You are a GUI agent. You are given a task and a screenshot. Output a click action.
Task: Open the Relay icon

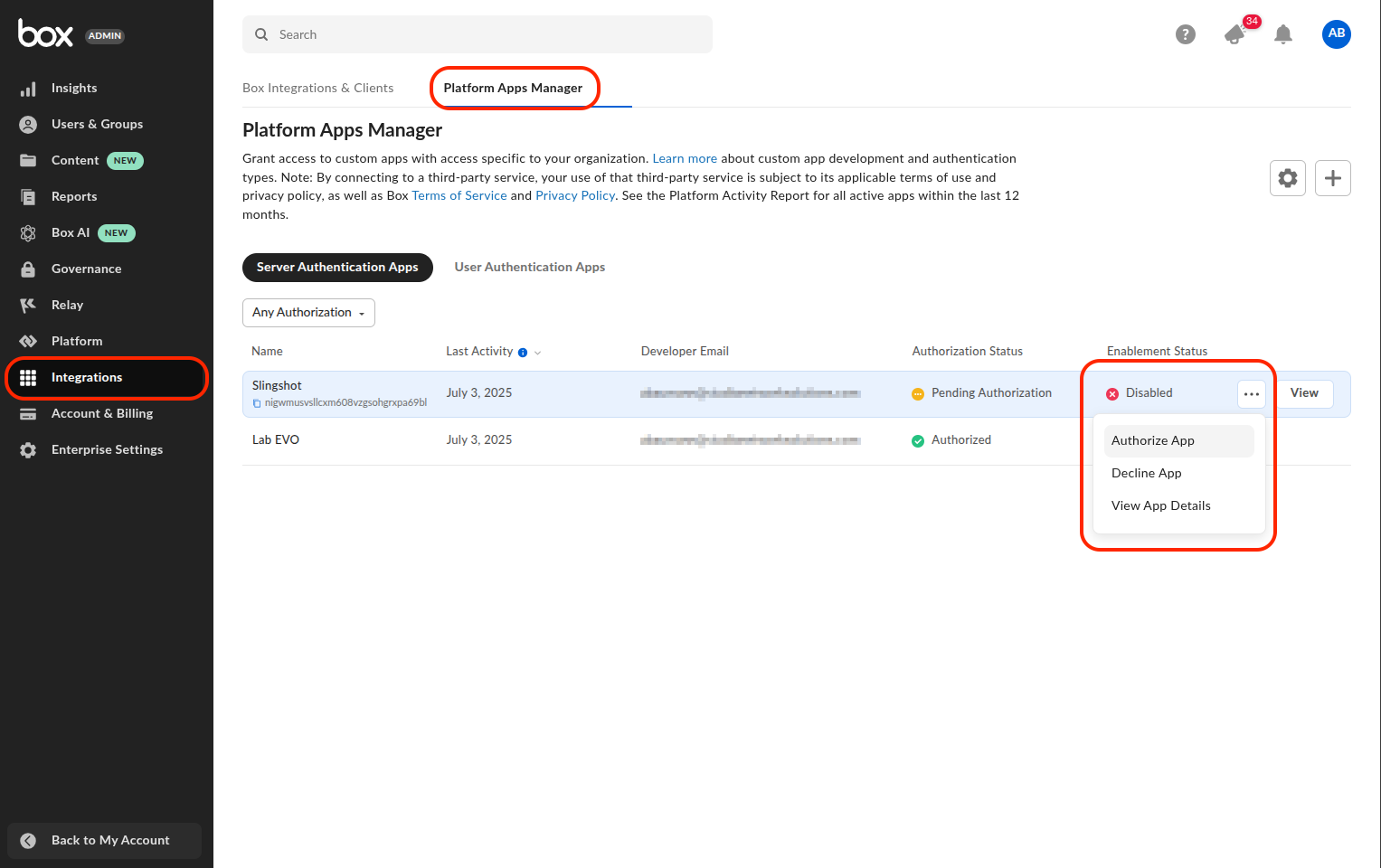(x=28, y=306)
